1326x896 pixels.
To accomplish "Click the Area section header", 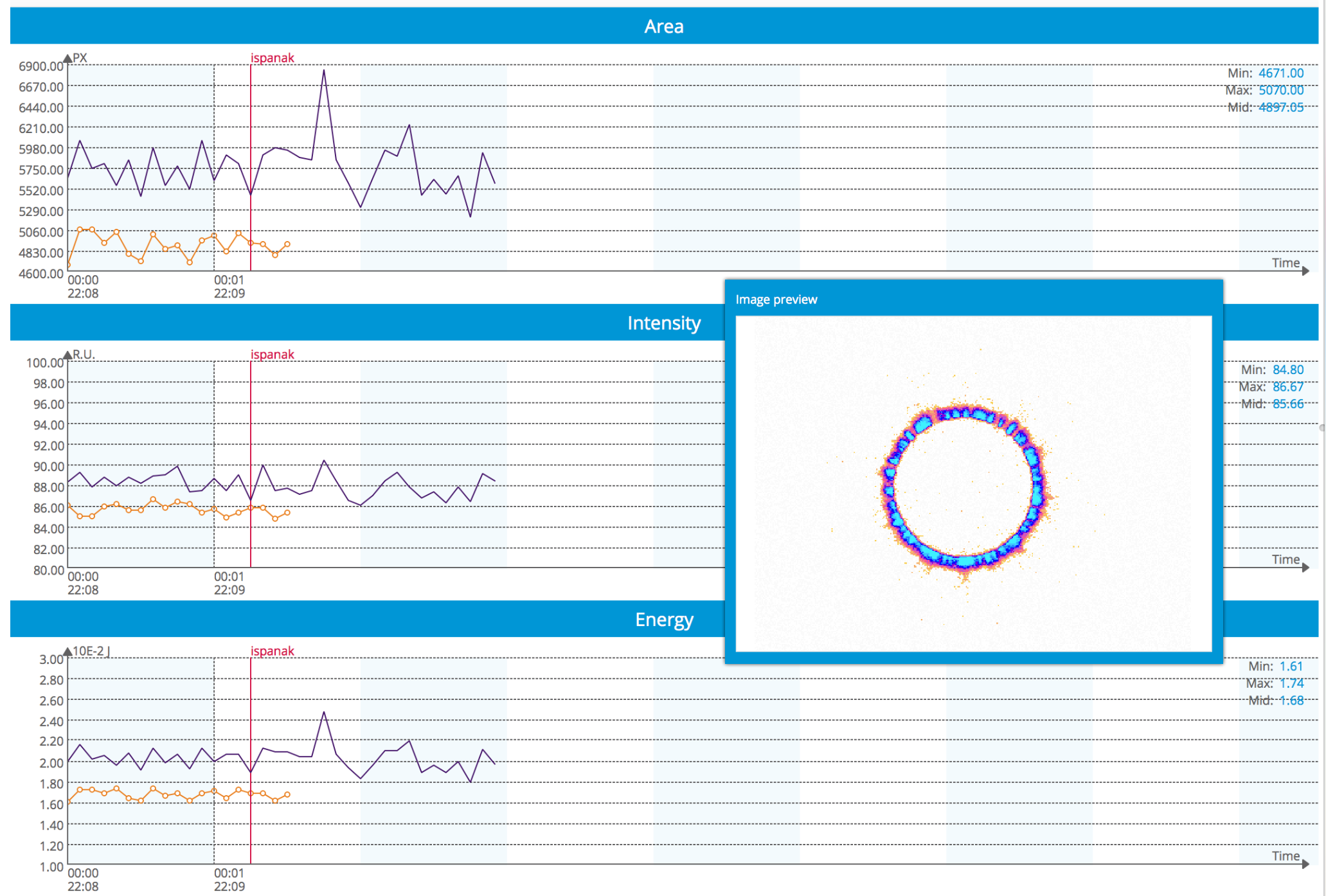I will [663, 26].
